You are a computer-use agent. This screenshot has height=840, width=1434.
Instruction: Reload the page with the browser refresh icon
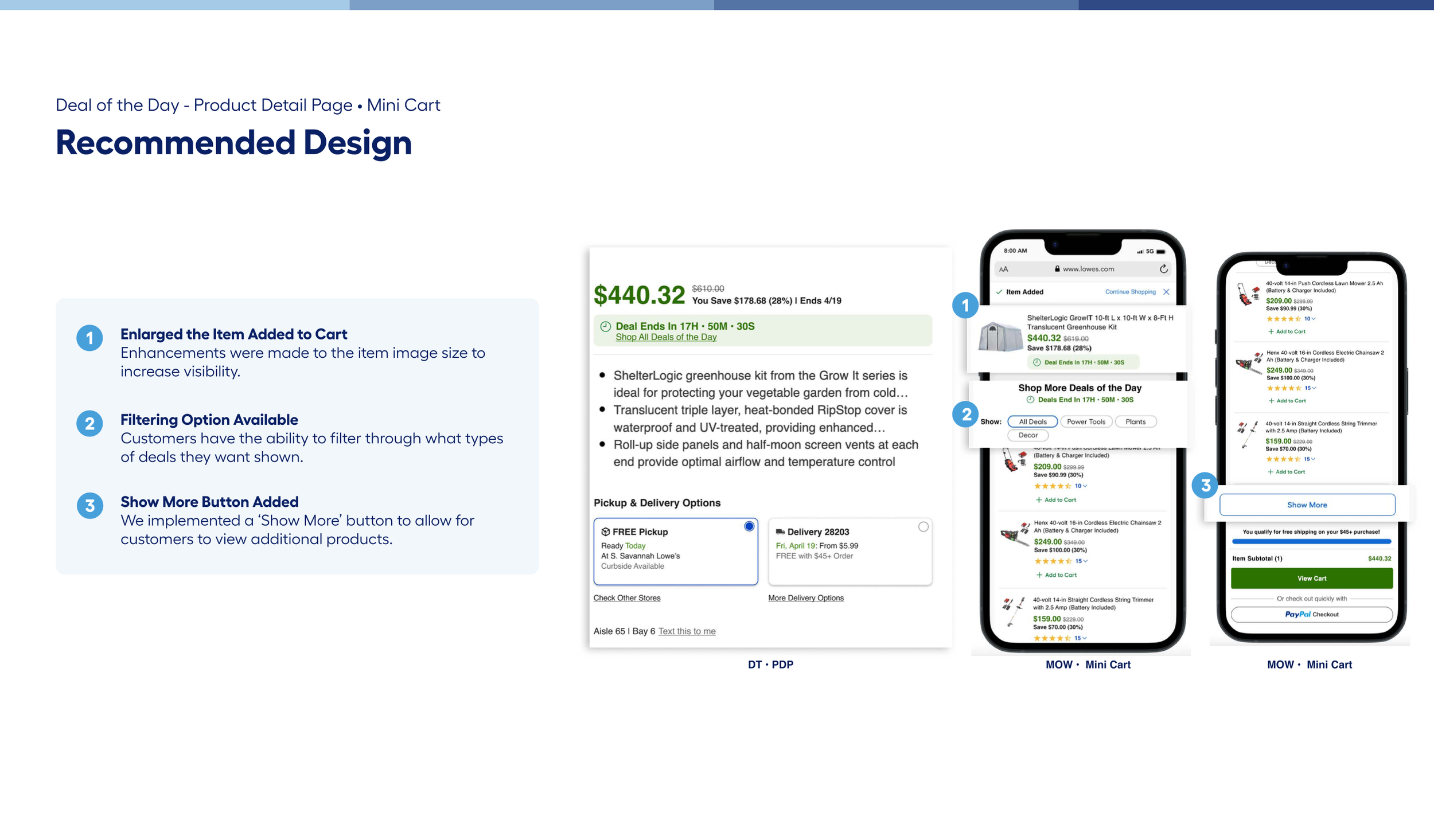tap(1163, 268)
